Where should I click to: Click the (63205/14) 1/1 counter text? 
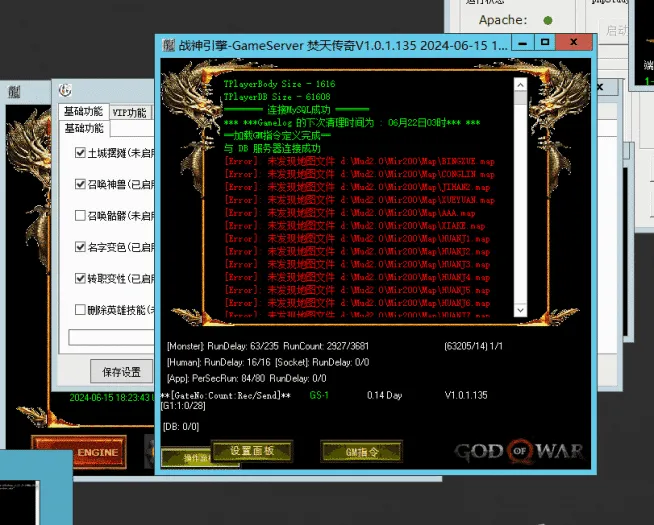473,346
